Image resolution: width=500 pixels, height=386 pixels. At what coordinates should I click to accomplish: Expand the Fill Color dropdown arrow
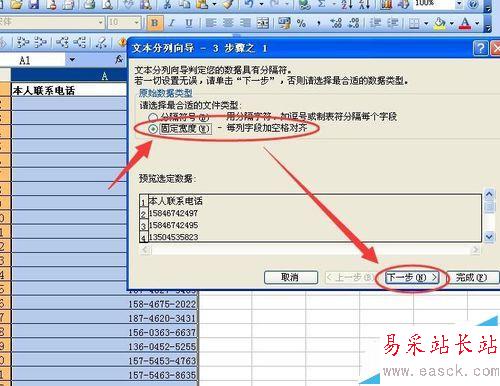coord(452,23)
